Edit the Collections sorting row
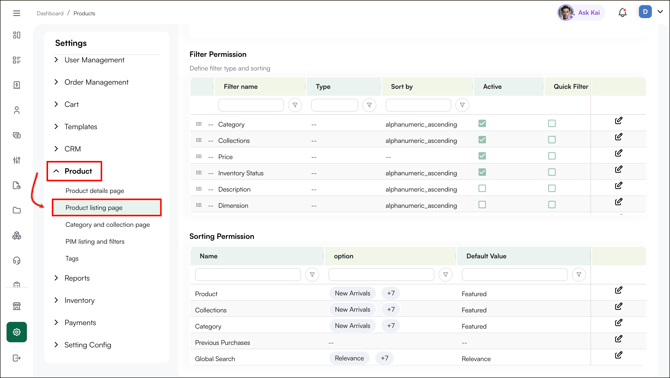This screenshot has height=378, width=670. click(x=618, y=307)
